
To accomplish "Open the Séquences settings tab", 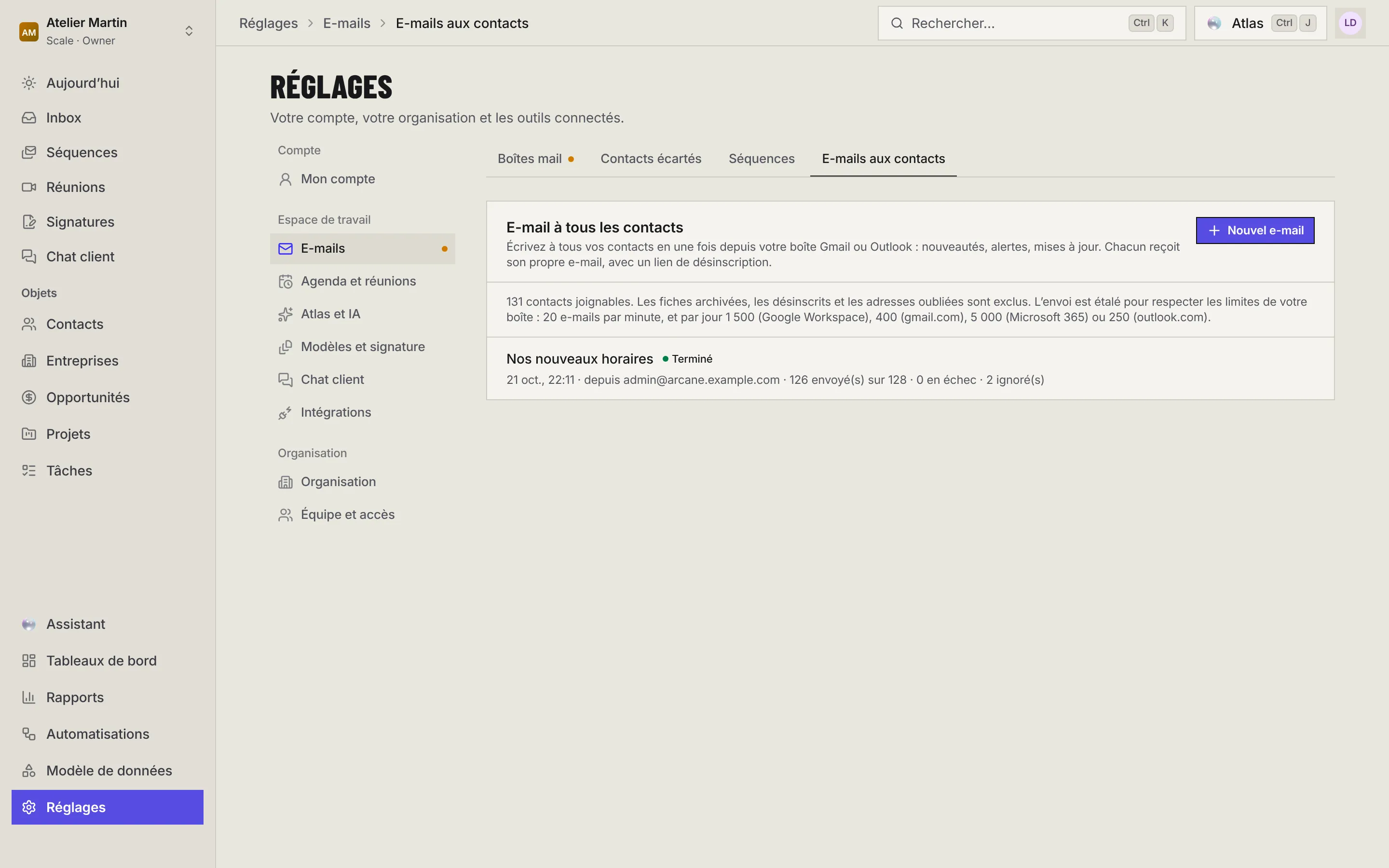I will [761, 159].
